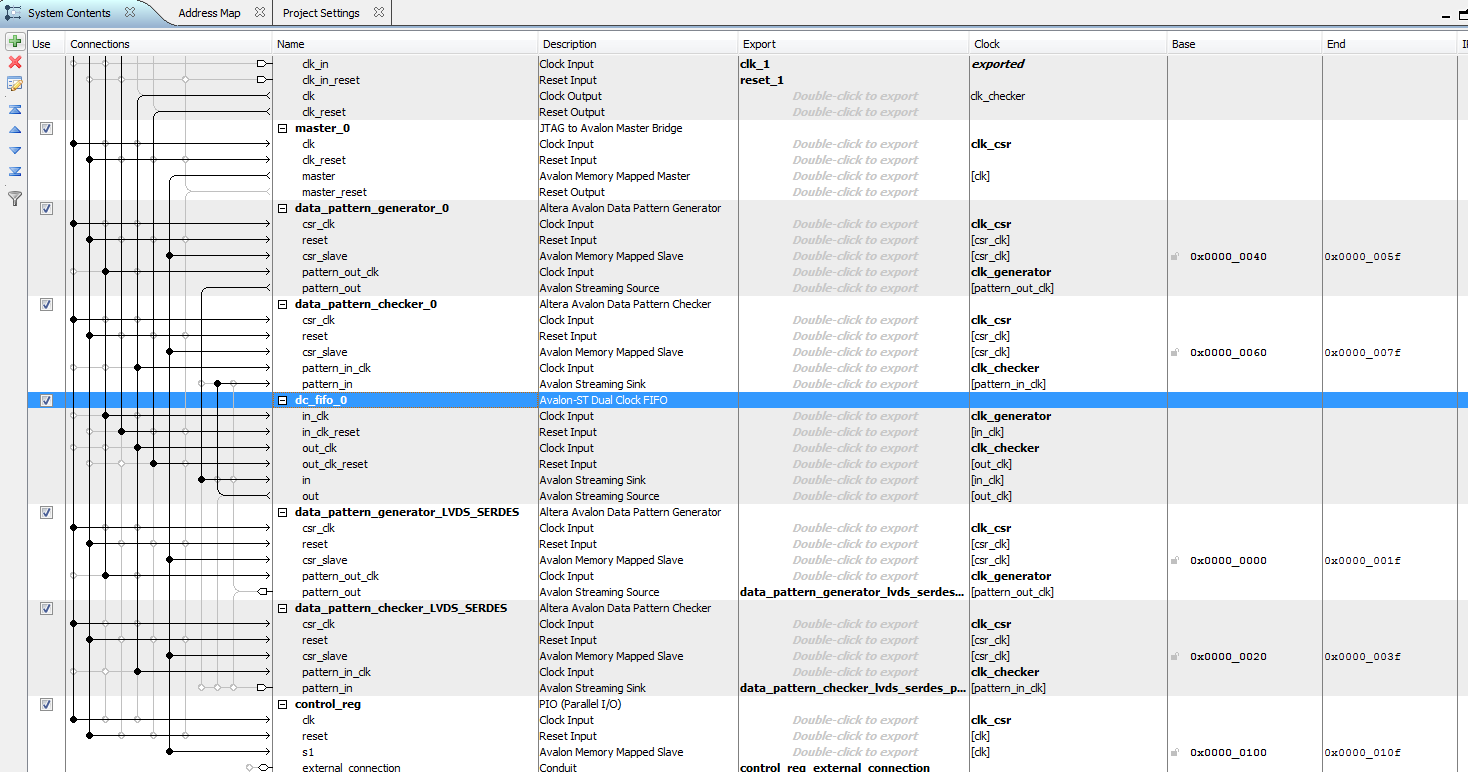Click the Move up arrow icon
This screenshot has width=1468, height=772.
click(14, 130)
